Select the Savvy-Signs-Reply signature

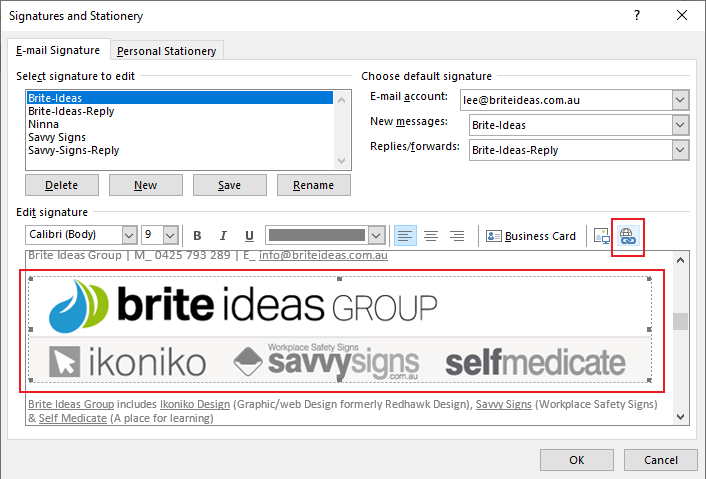click(x=180, y=150)
